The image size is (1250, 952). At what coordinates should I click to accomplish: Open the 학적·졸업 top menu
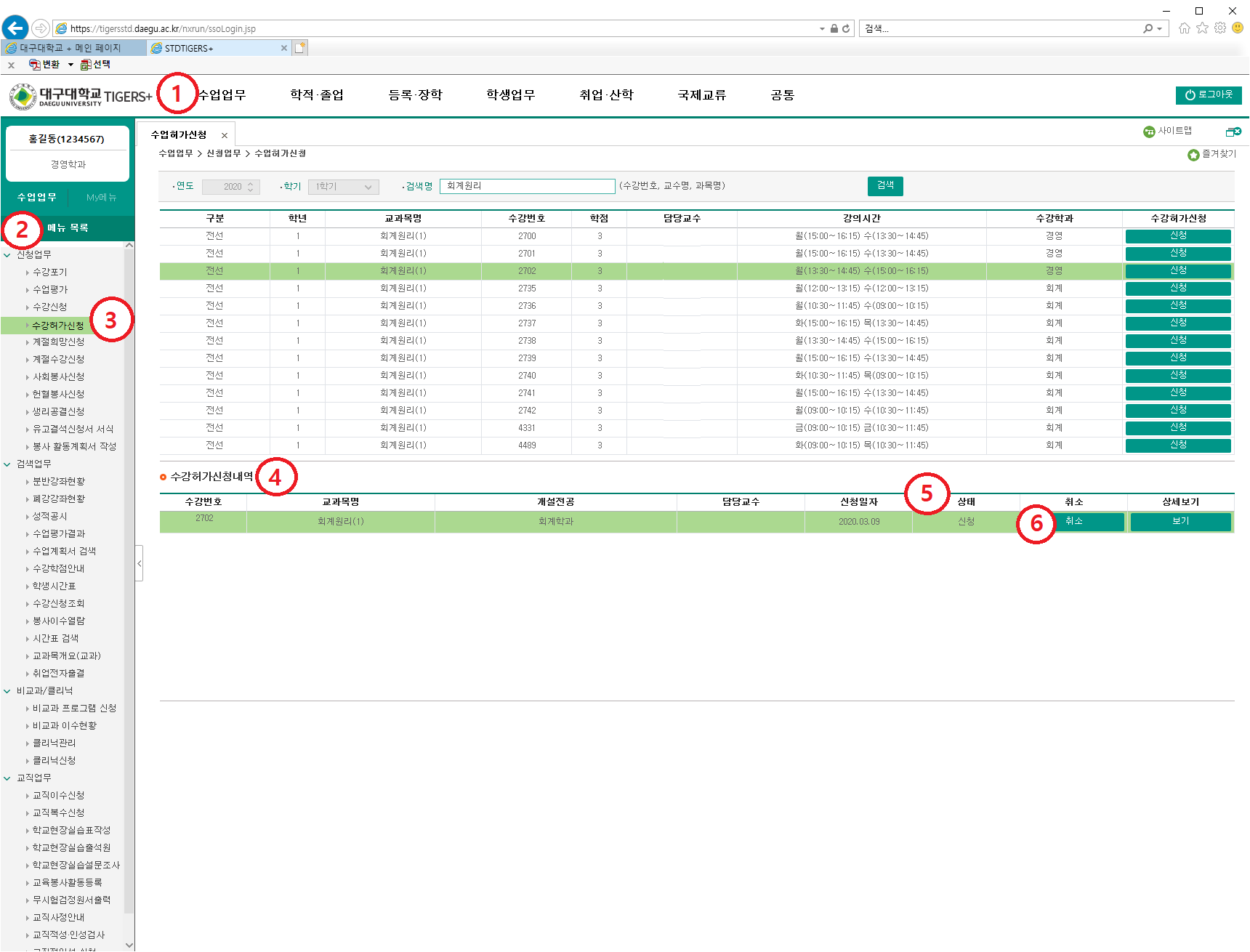click(317, 95)
